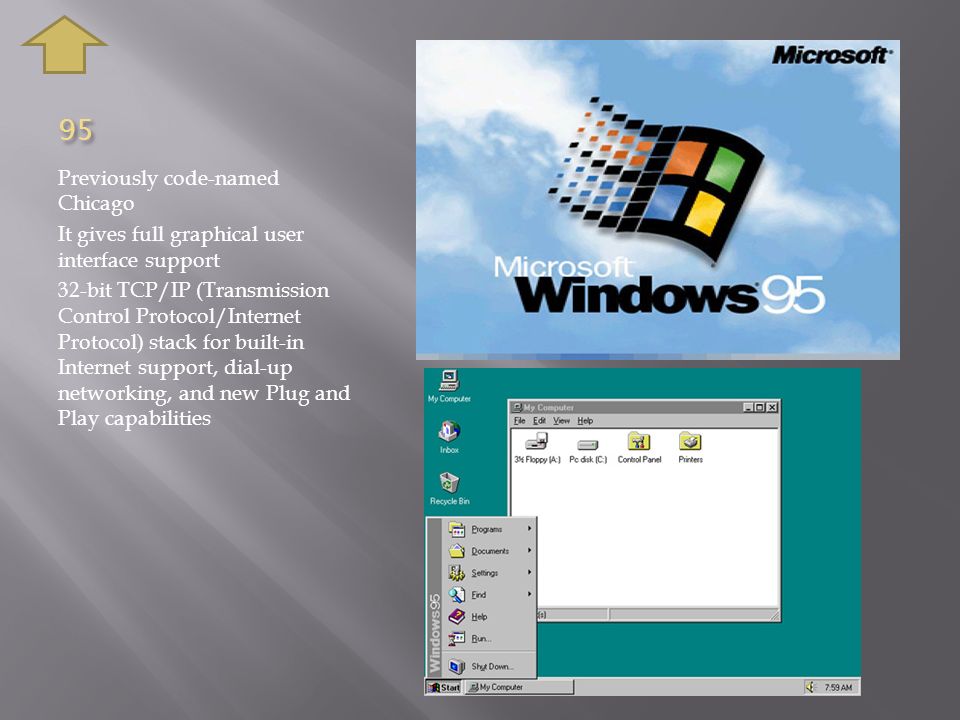960x720 pixels.
Task: Click the My Computer title bar icon
Action: click(x=517, y=407)
